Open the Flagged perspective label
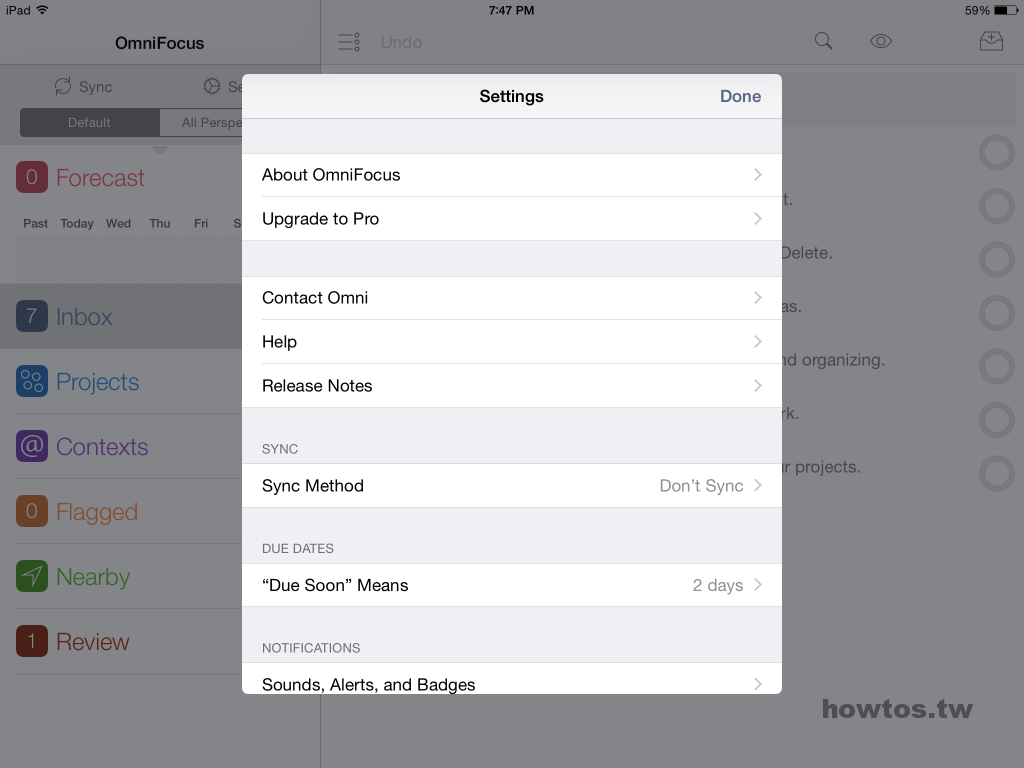 [x=97, y=512]
